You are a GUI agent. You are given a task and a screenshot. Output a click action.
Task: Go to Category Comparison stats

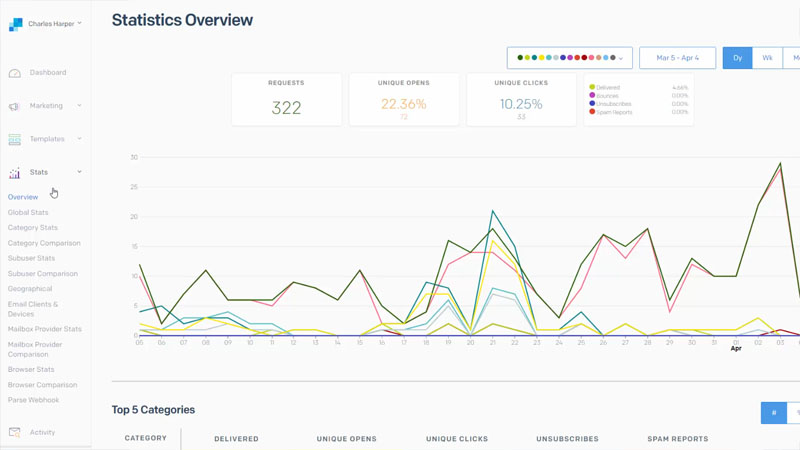coord(44,243)
